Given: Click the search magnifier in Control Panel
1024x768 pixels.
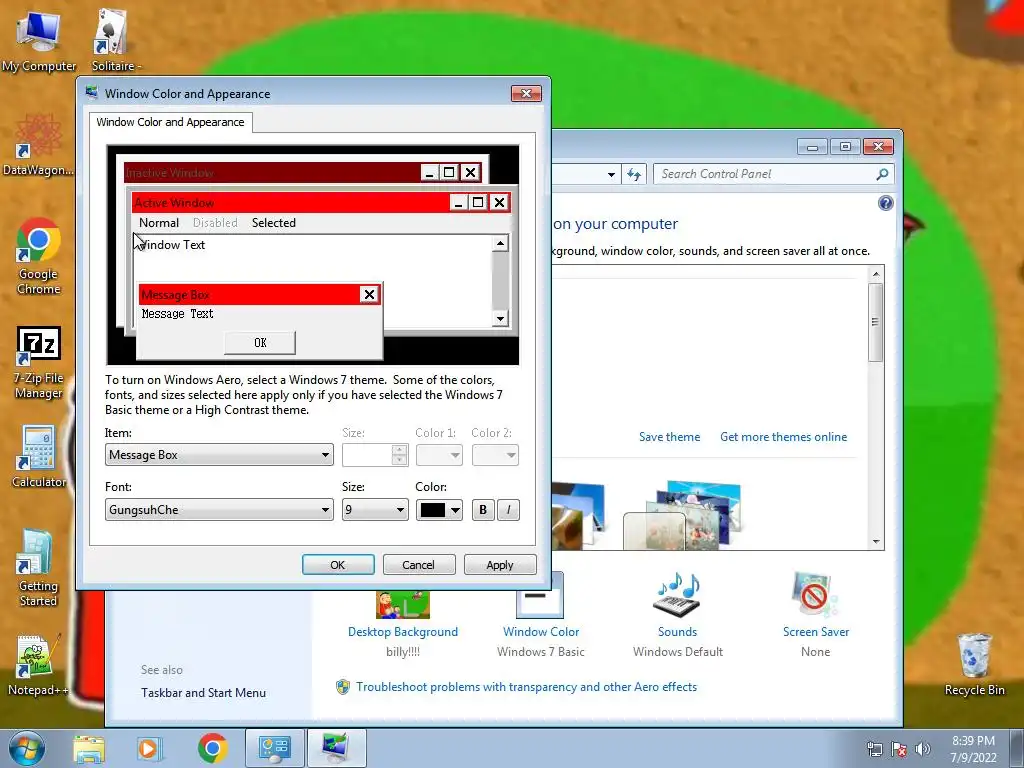Looking at the screenshot, I should tap(882, 174).
